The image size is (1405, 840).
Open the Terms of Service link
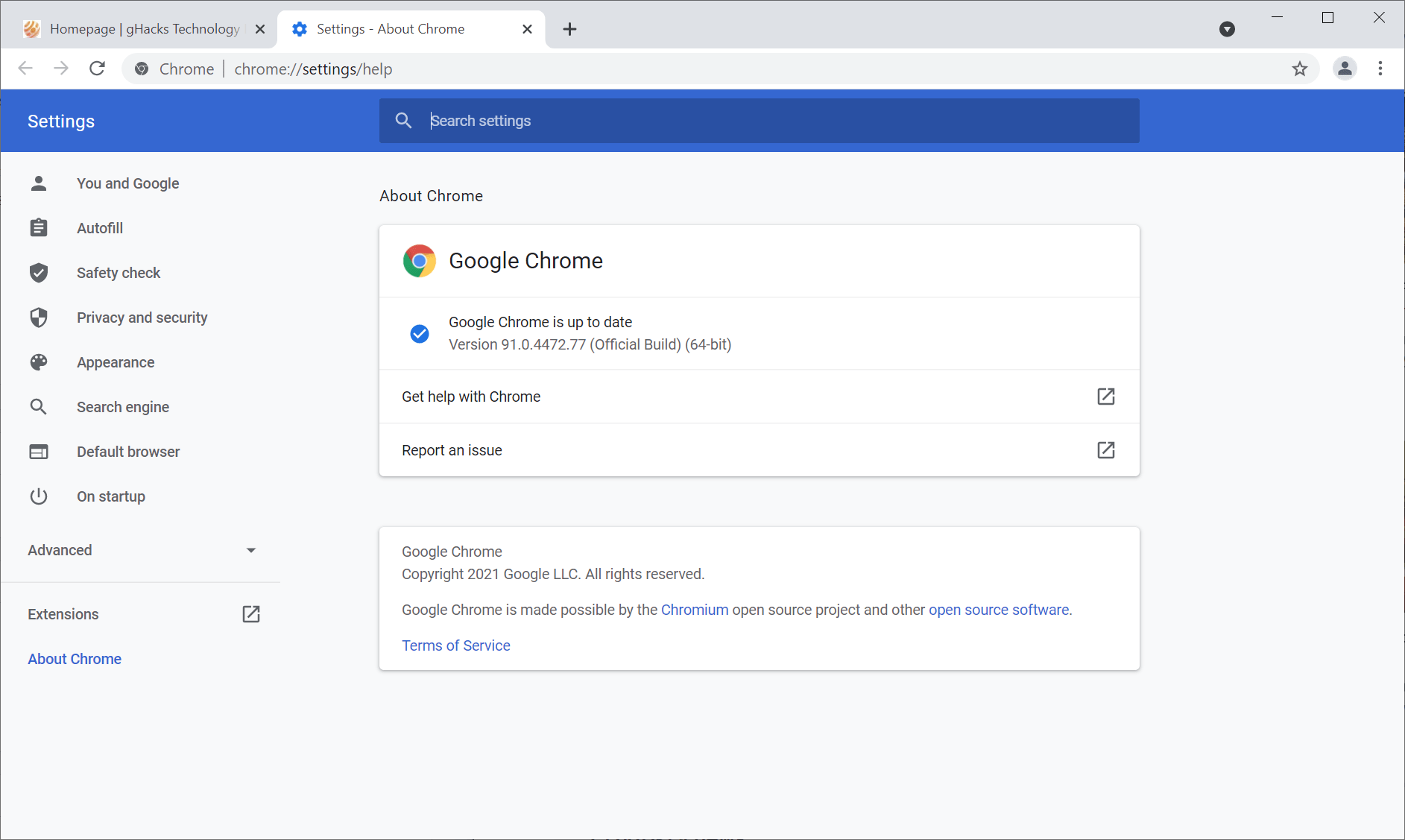pos(456,645)
